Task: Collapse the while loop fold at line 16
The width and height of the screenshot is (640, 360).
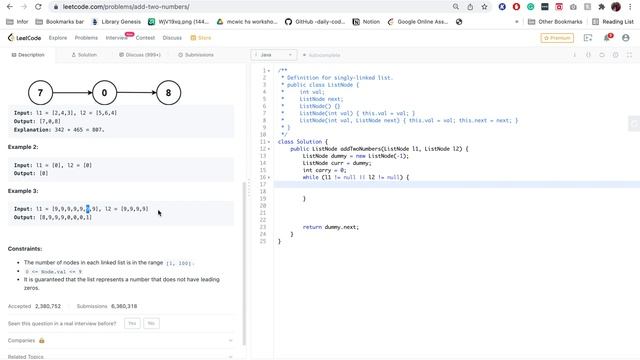Action: click(269, 177)
